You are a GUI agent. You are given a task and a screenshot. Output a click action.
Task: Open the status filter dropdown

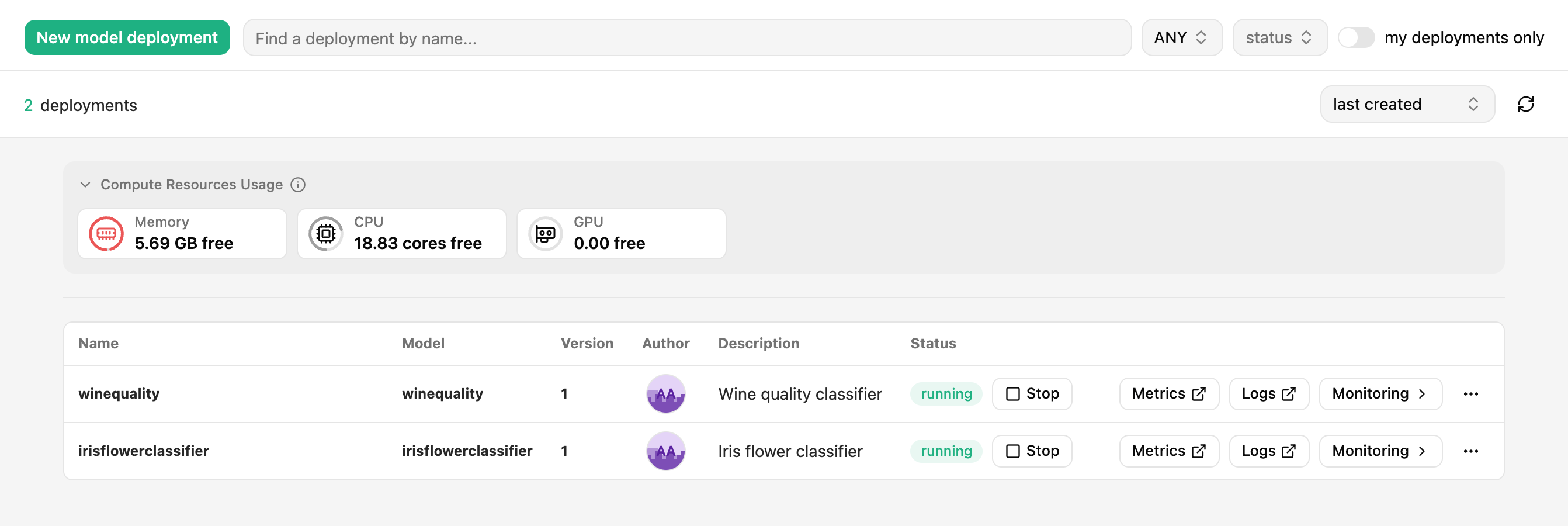[x=1279, y=38]
